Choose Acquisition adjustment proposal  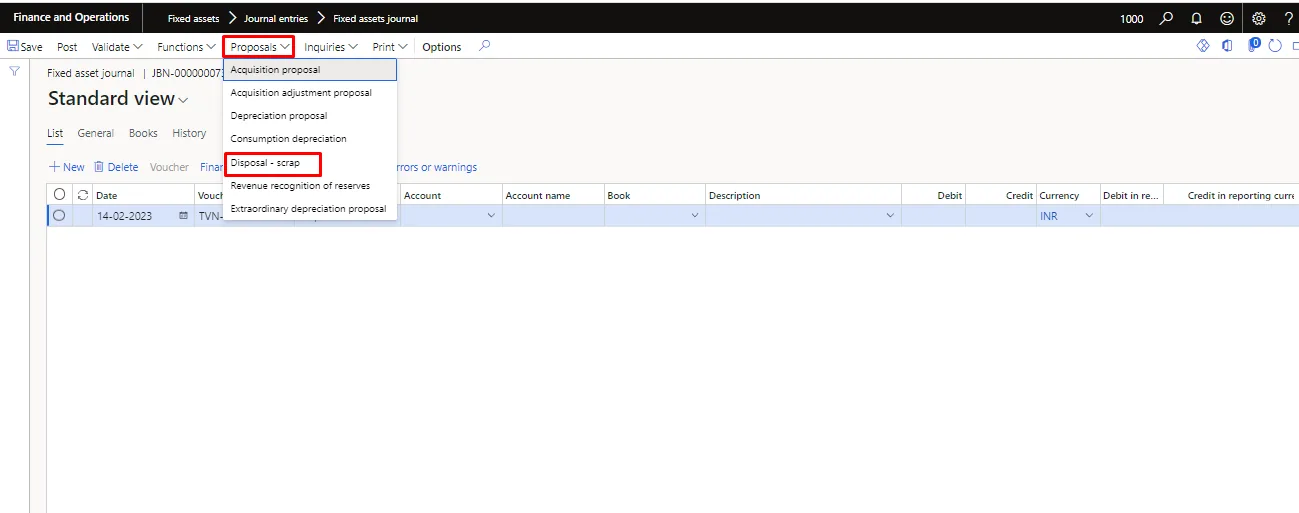310,93
